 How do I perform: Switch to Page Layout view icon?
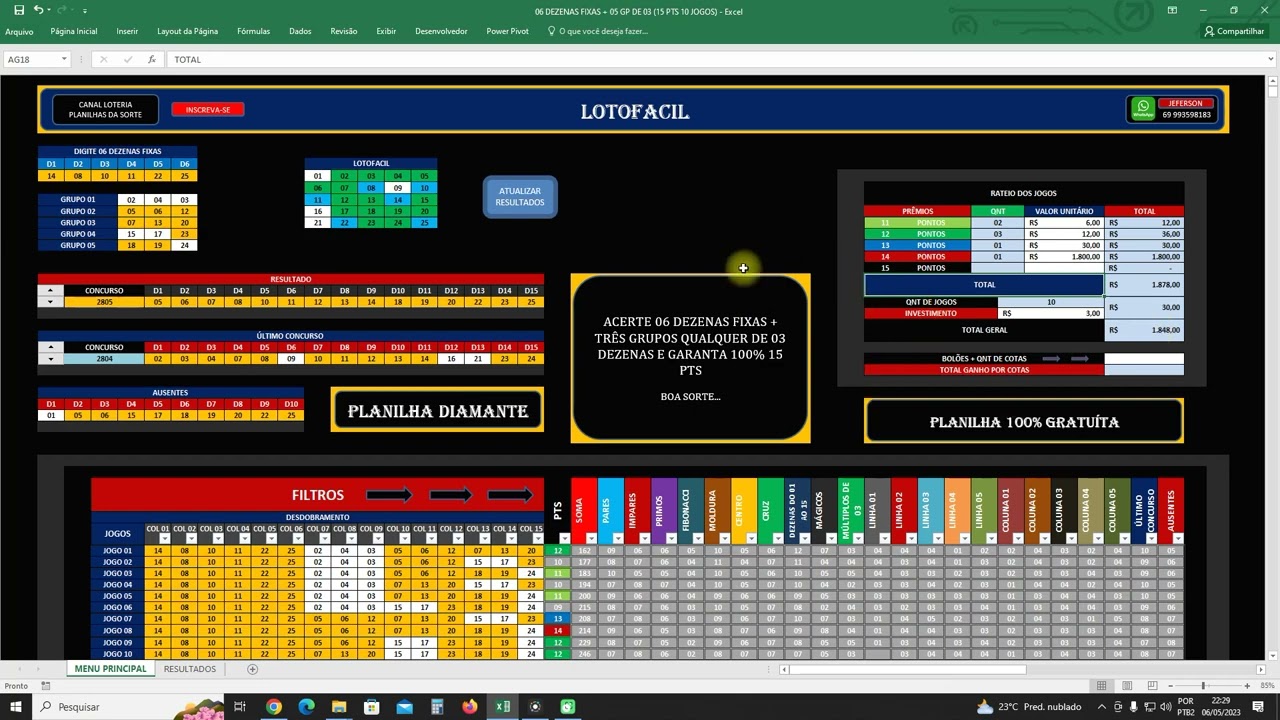pyautogui.click(x=1126, y=686)
